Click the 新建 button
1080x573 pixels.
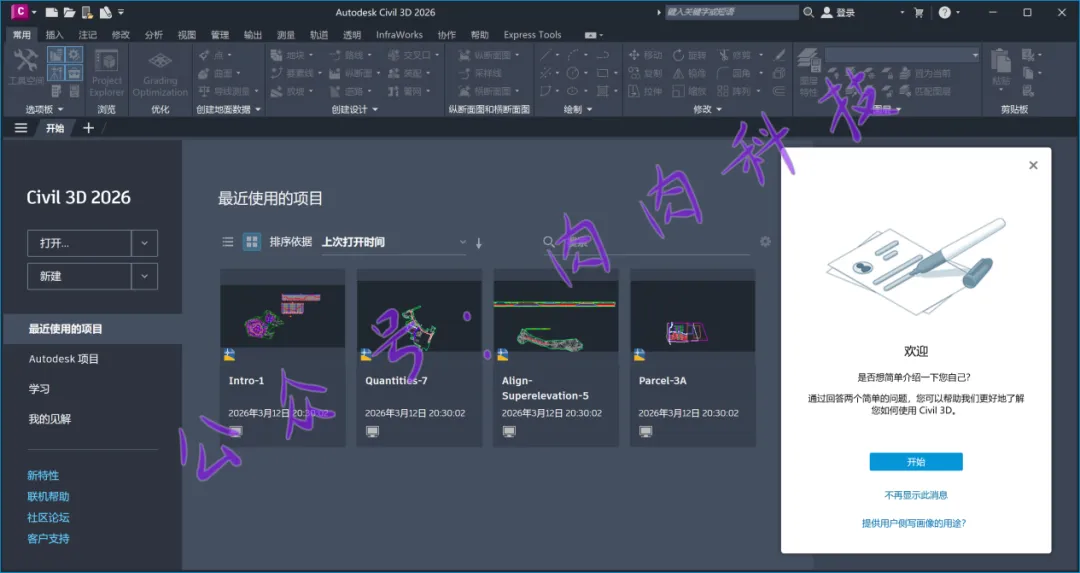click(x=79, y=276)
